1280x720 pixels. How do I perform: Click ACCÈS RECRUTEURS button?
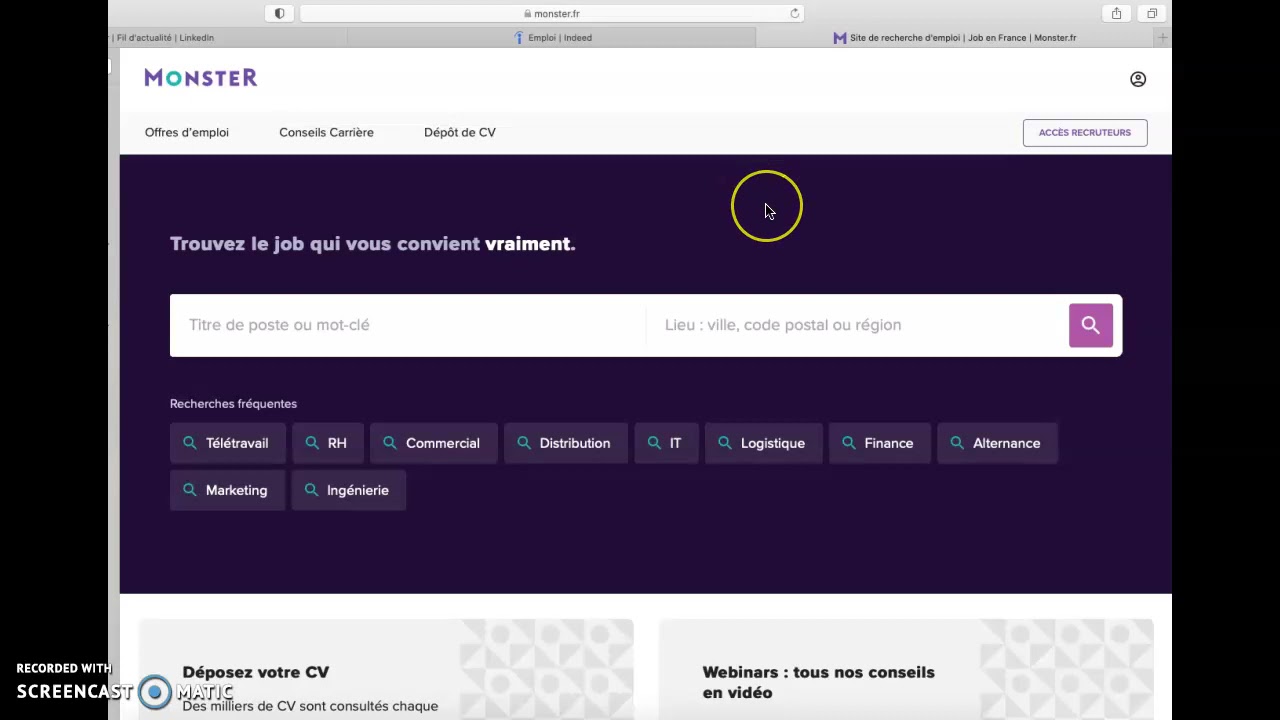(1085, 133)
